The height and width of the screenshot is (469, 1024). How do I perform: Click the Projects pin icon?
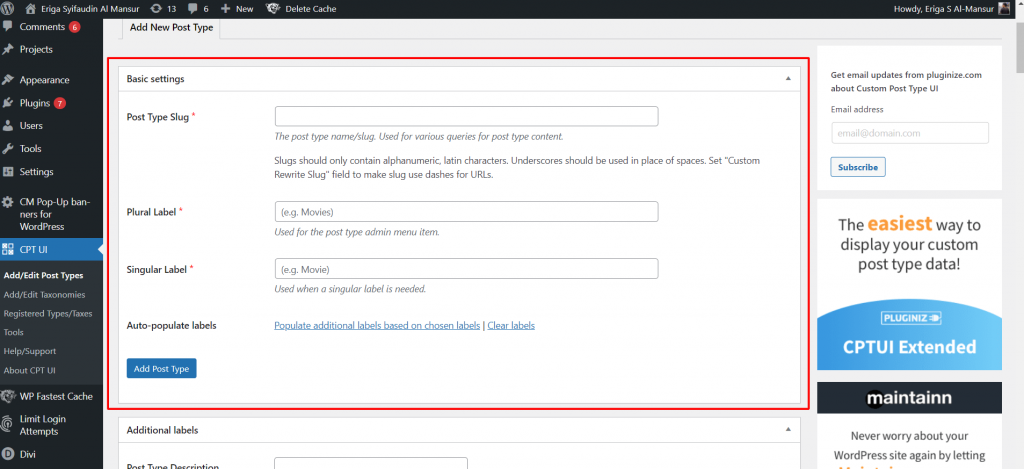click(x=8, y=49)
